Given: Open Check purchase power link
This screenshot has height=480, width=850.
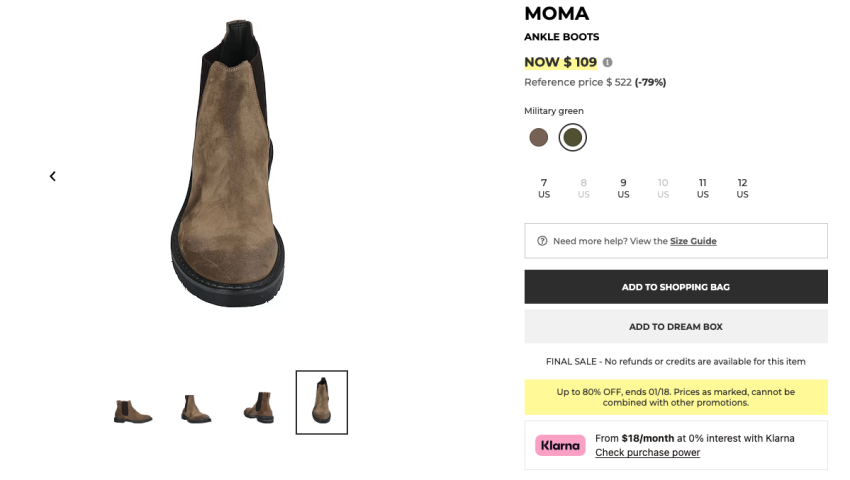Looking at the screenshot, I should click(x=647, y=453).
